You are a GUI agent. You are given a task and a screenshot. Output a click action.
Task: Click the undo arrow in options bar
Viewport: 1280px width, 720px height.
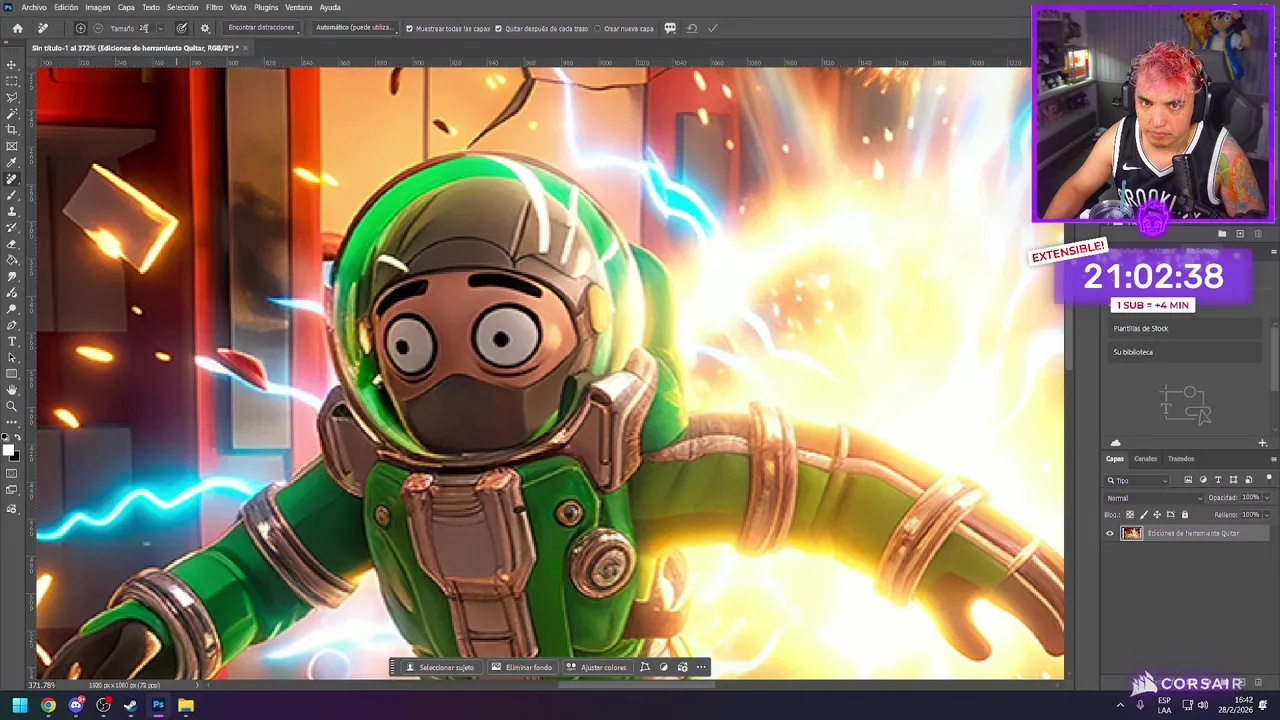pyautogui.click(x=692, y=28)
